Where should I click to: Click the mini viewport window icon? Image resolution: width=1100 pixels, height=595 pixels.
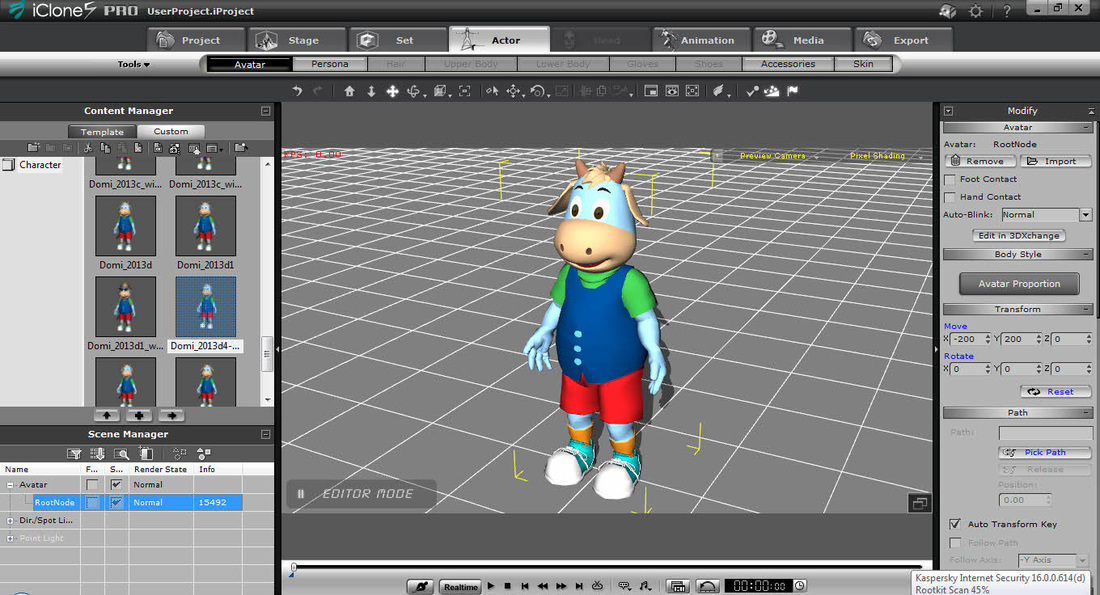point(651,91)
